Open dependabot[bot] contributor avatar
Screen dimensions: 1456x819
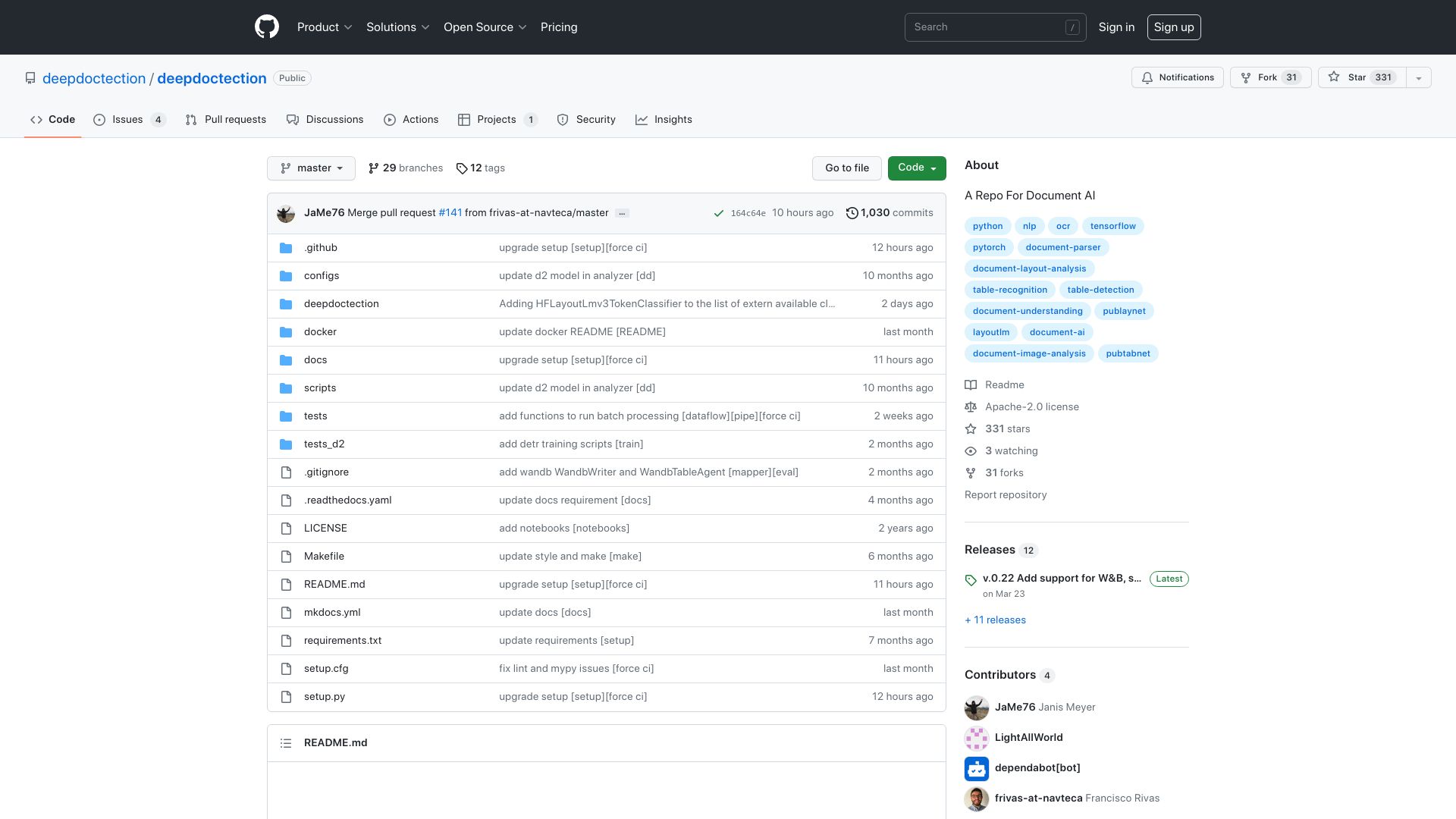point(977,768)
